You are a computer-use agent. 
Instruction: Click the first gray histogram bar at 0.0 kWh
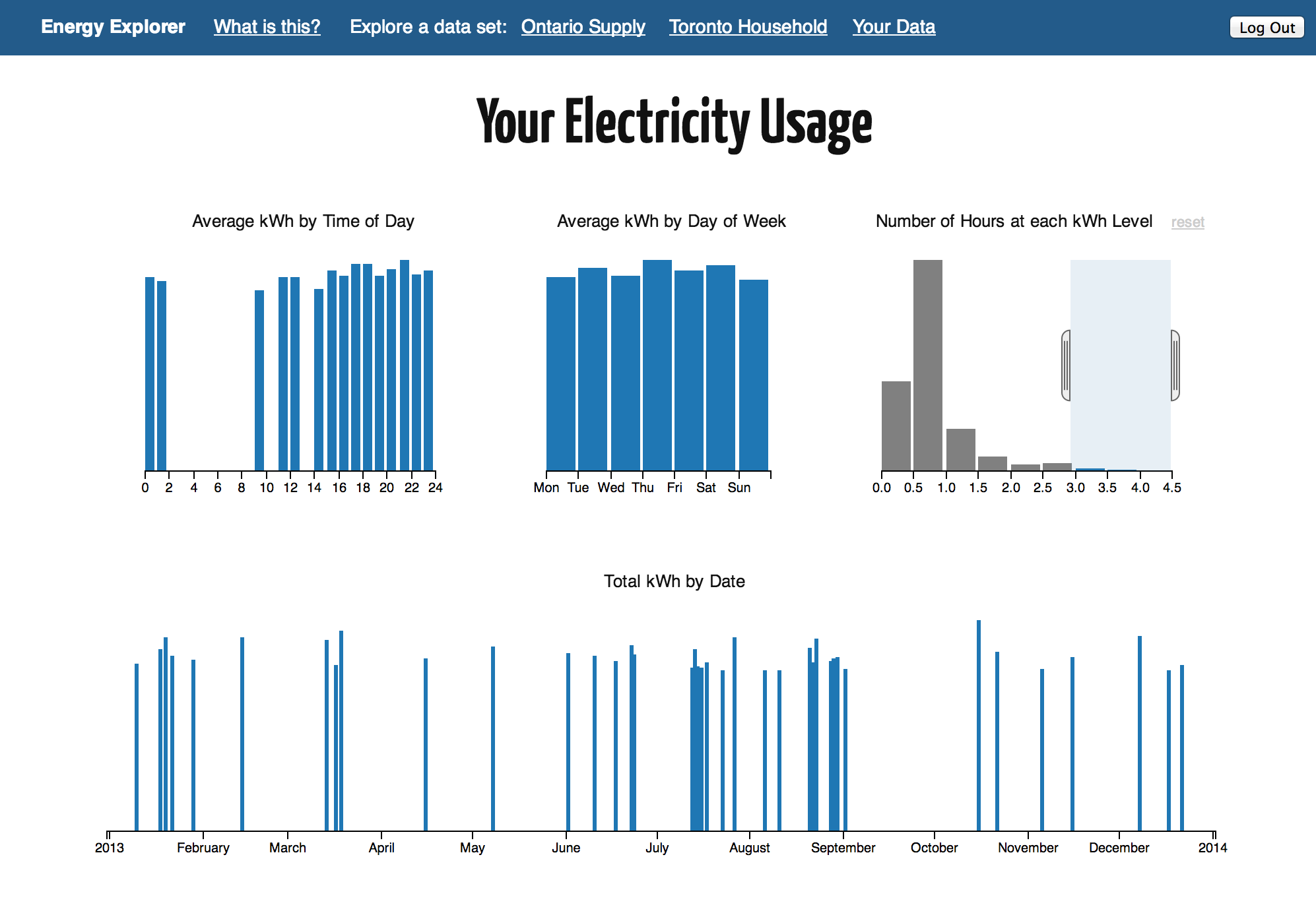[x=896, y=426]
